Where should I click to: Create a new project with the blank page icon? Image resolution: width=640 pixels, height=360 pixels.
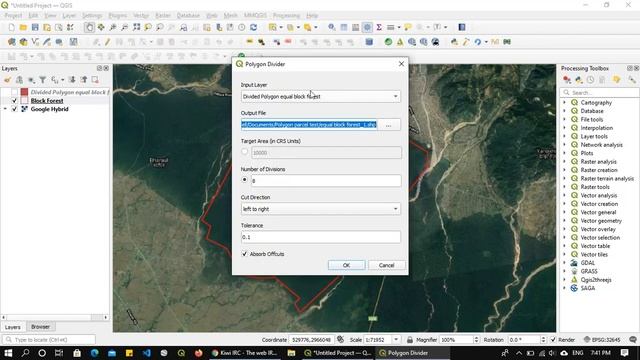pyautogui.click(x=11, y=27)
